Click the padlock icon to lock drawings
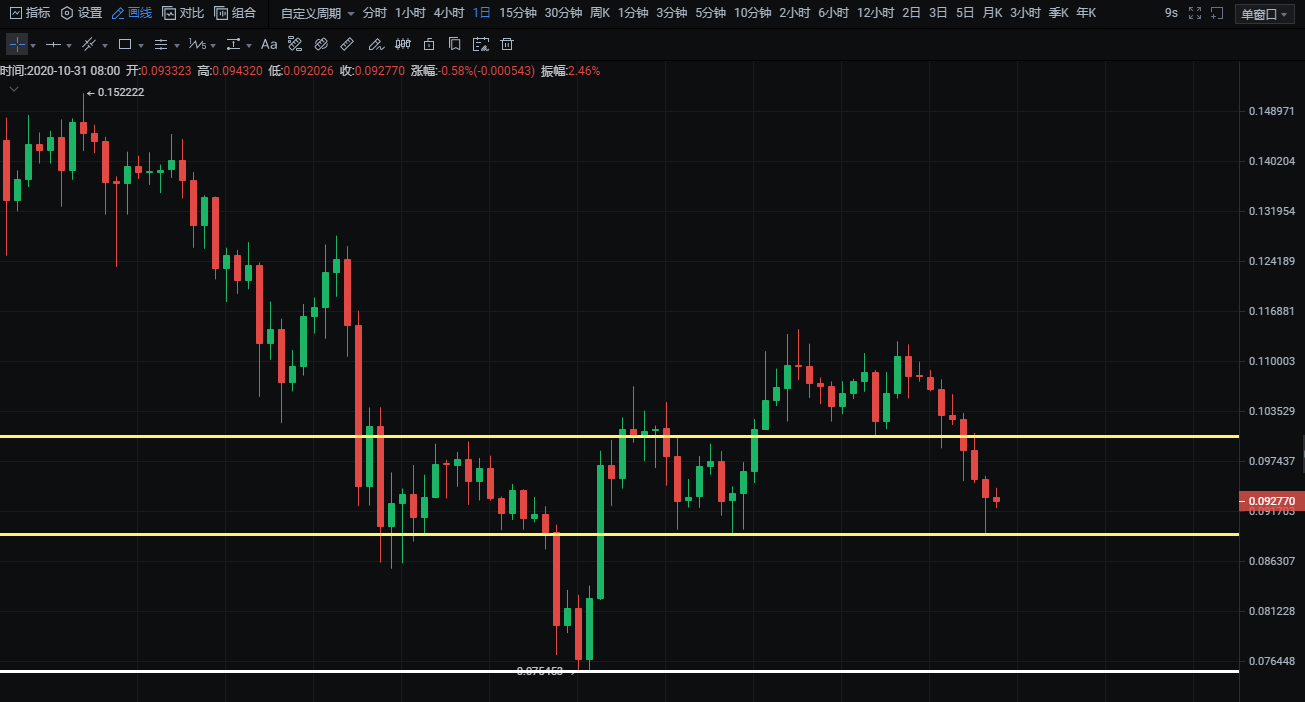The image size is (1305, 702). click(x=429, y=44)
